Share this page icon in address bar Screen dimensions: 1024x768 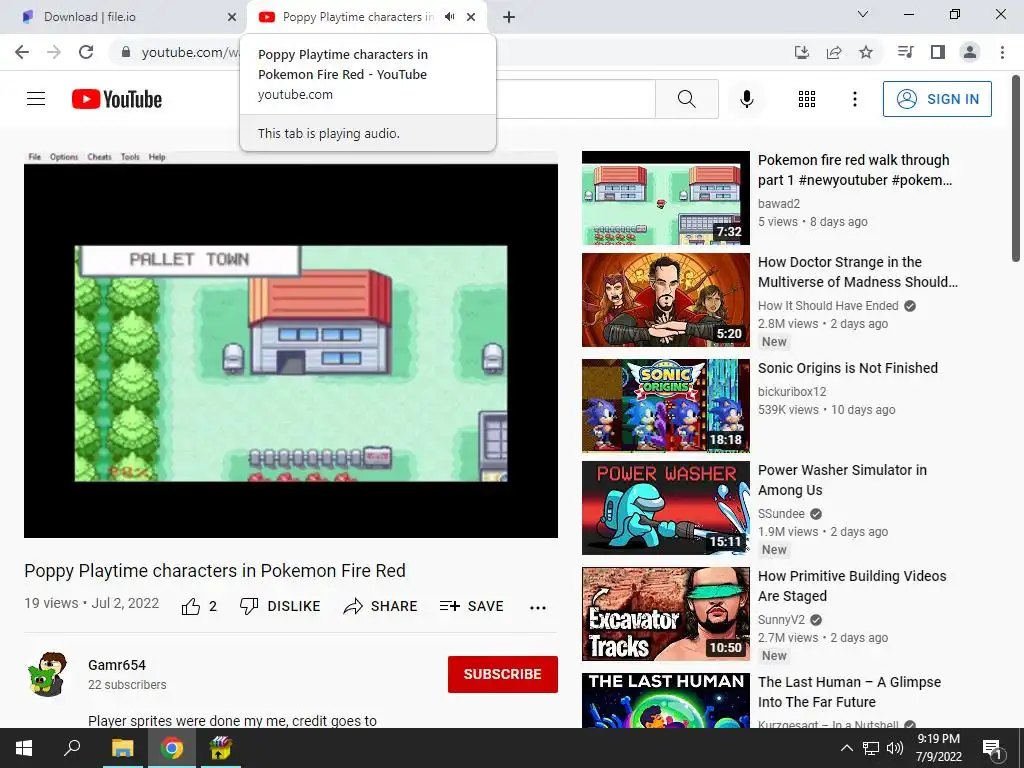click(834, 52)
